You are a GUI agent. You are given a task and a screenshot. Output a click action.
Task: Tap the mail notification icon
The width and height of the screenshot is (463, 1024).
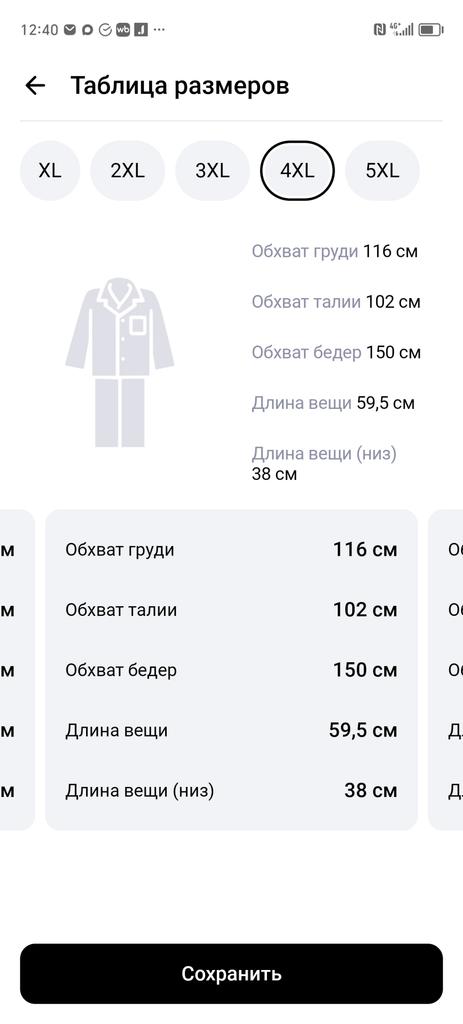point(70,29)
